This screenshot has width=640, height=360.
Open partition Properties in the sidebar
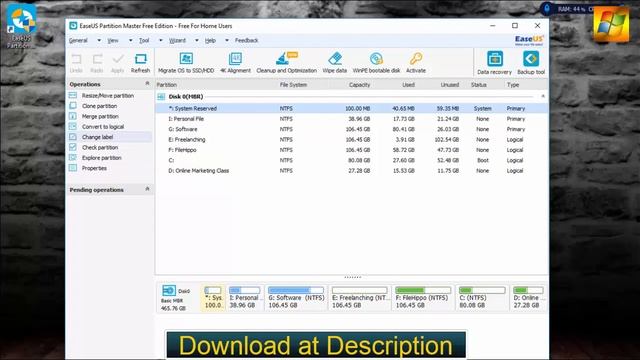(94, 168)
